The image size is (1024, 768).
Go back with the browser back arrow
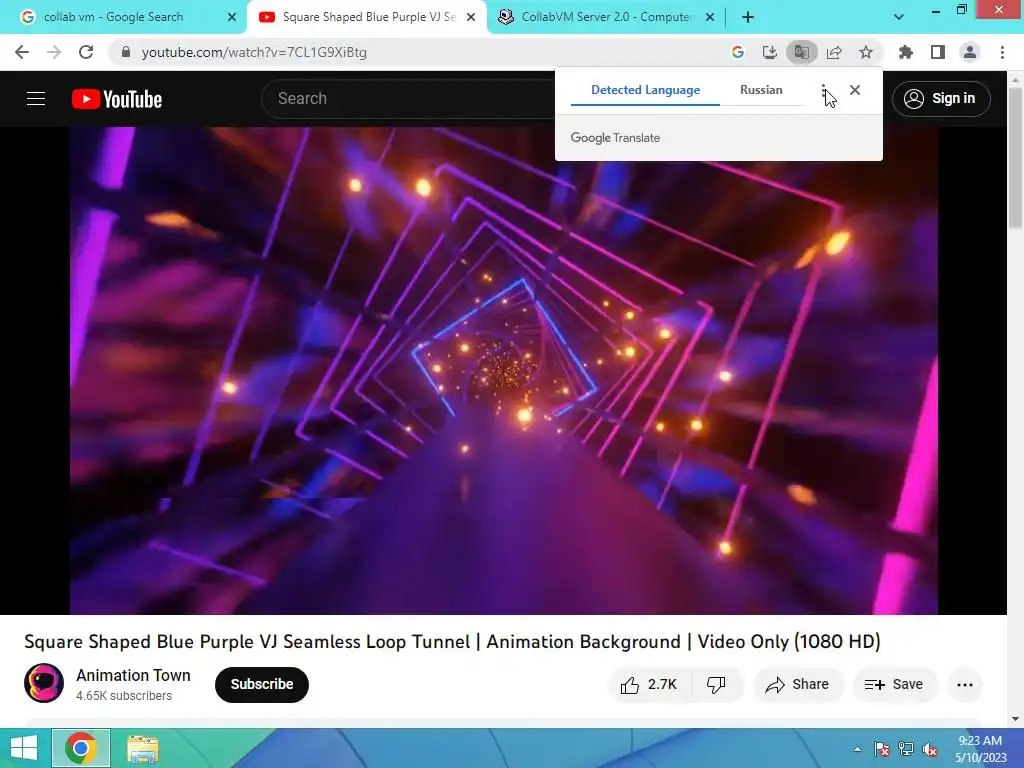(x=22, y=52)
